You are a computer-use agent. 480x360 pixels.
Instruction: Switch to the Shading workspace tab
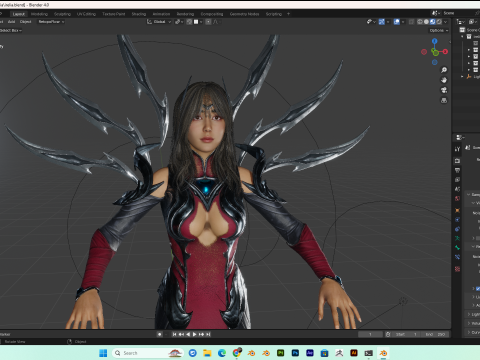[x=139, y=14]
